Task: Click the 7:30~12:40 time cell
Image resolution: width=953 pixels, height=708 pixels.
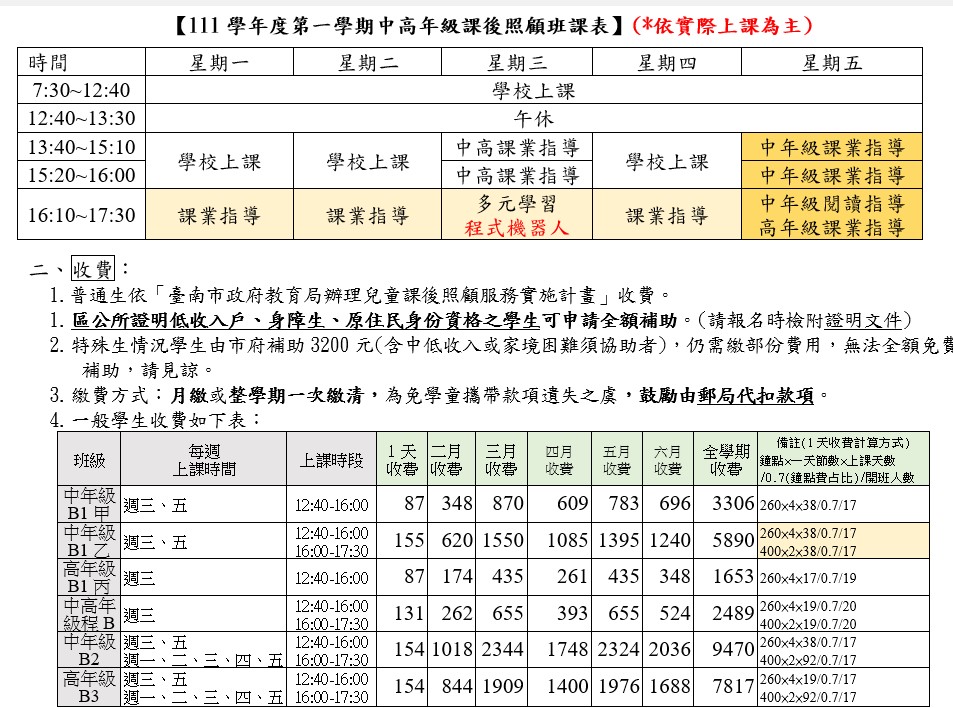Action: pos(81,90)
